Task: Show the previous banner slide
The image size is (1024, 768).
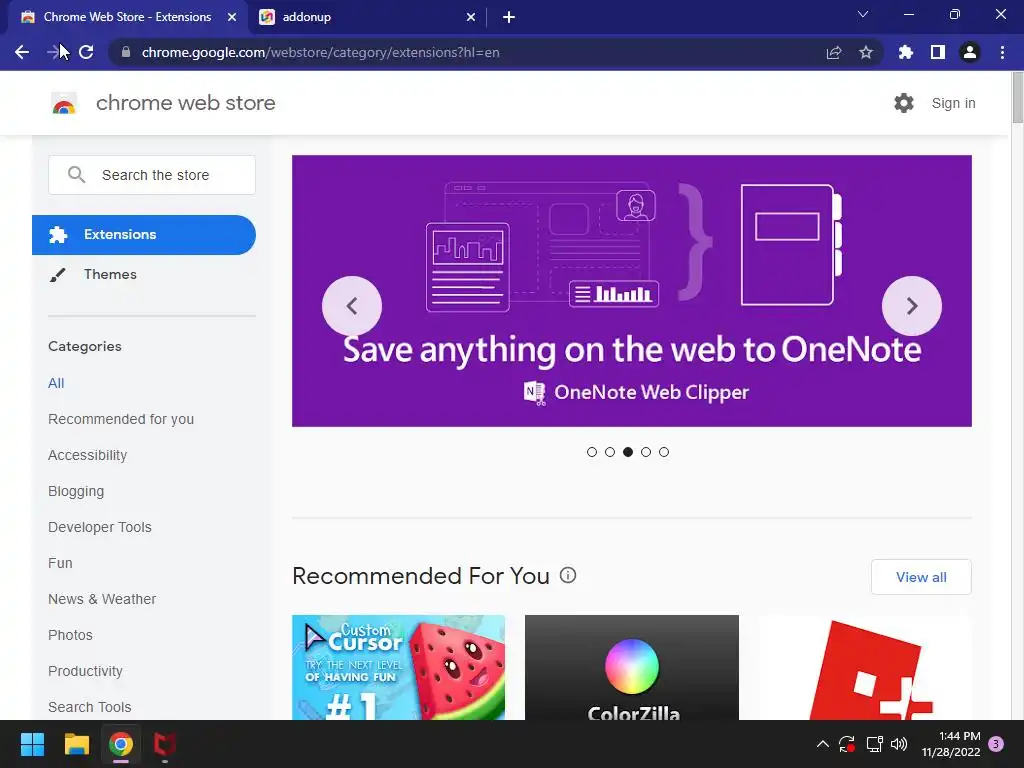Action: 352,306
